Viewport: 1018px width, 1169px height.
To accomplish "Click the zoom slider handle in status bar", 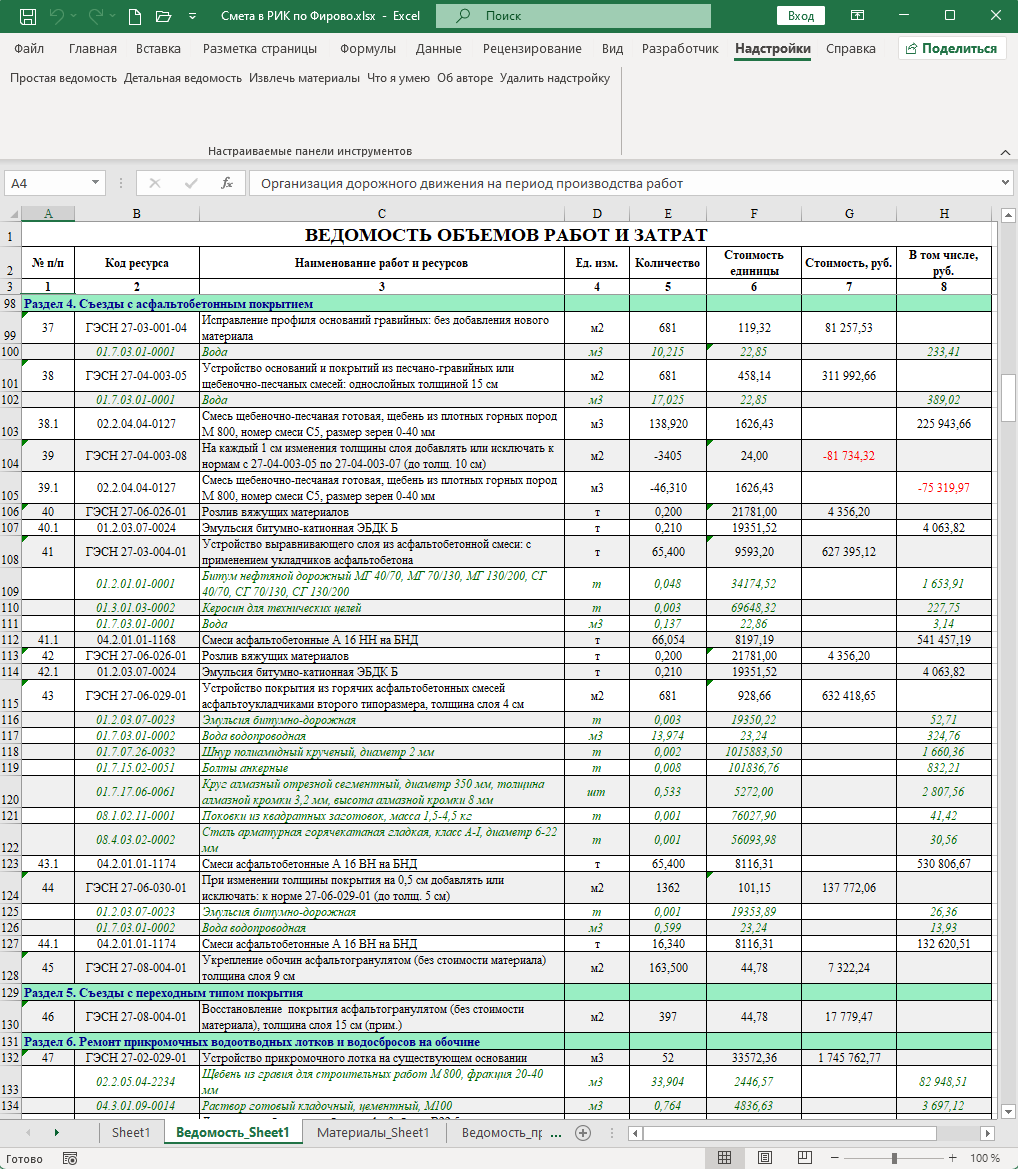I will [x=893, y=1158].
